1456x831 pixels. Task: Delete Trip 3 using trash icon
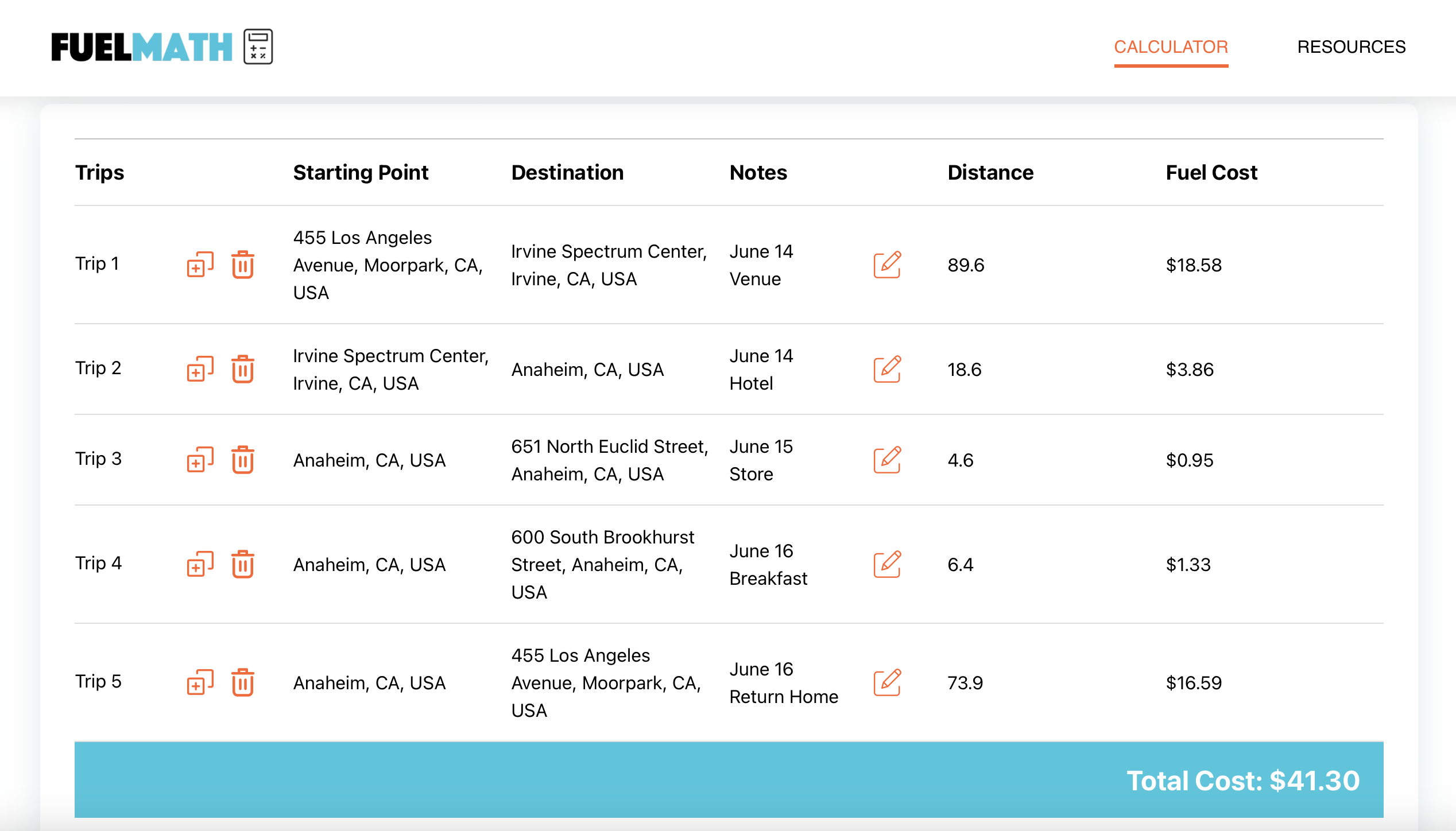(243, 460)
